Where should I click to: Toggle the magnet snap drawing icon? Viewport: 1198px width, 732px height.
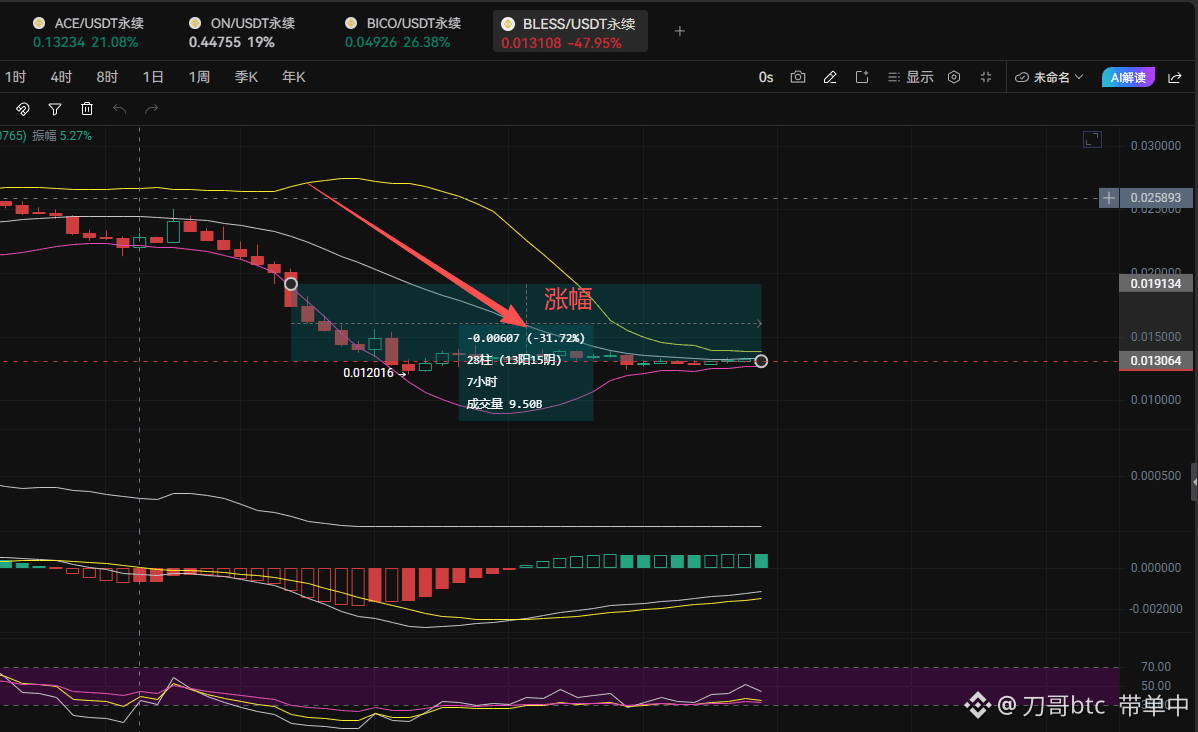[23, 109]
